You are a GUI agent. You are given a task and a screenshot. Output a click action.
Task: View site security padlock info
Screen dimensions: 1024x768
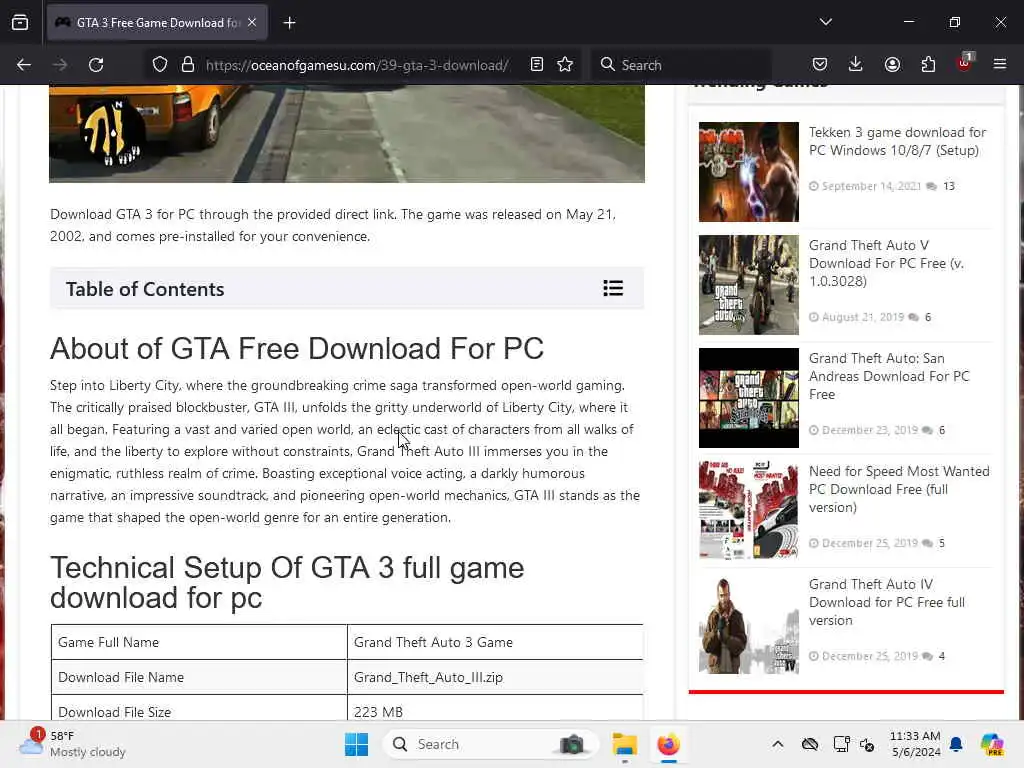pos(188,65)
